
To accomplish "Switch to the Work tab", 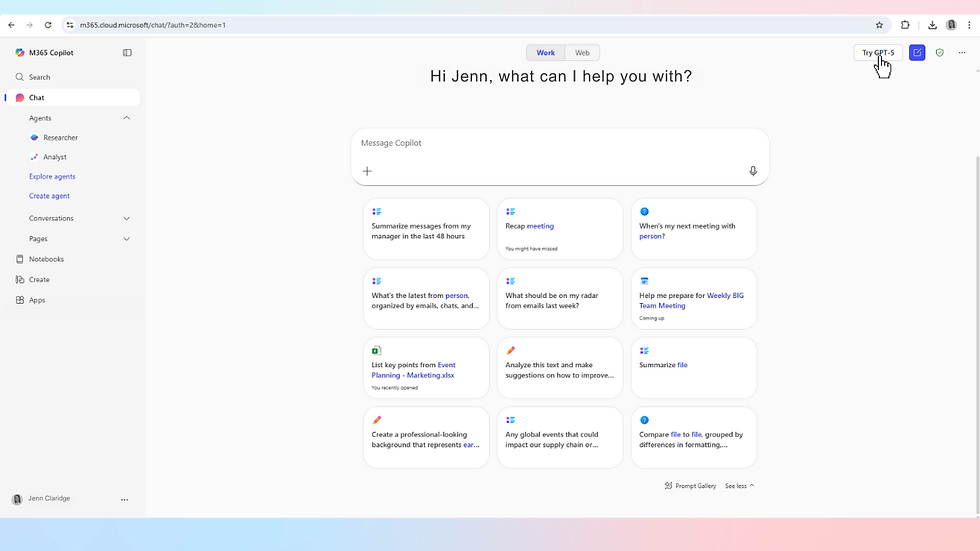I will pos(546,52).
